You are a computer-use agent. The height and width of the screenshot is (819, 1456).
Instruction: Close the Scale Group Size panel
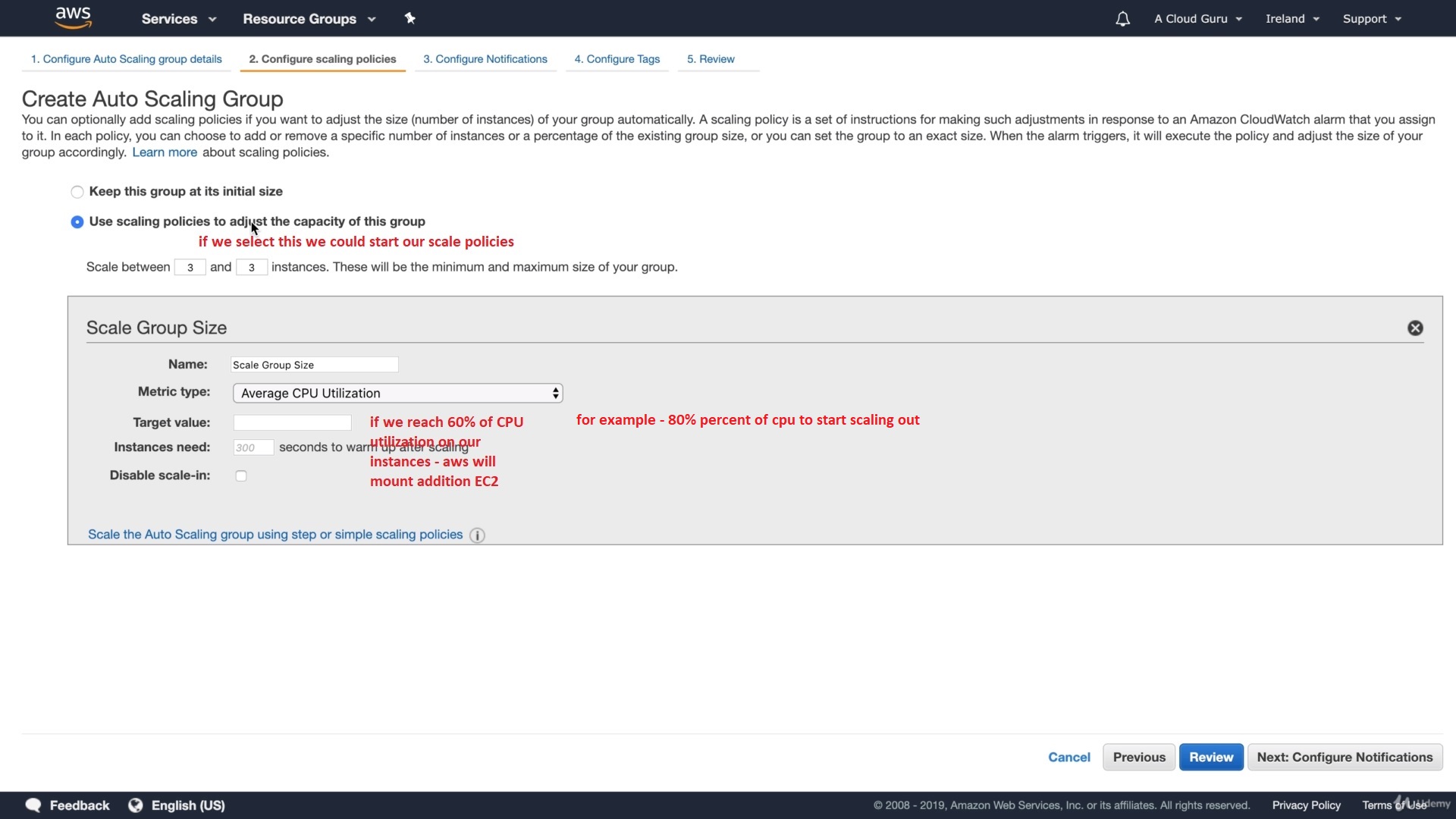(x=1415, y=328)
